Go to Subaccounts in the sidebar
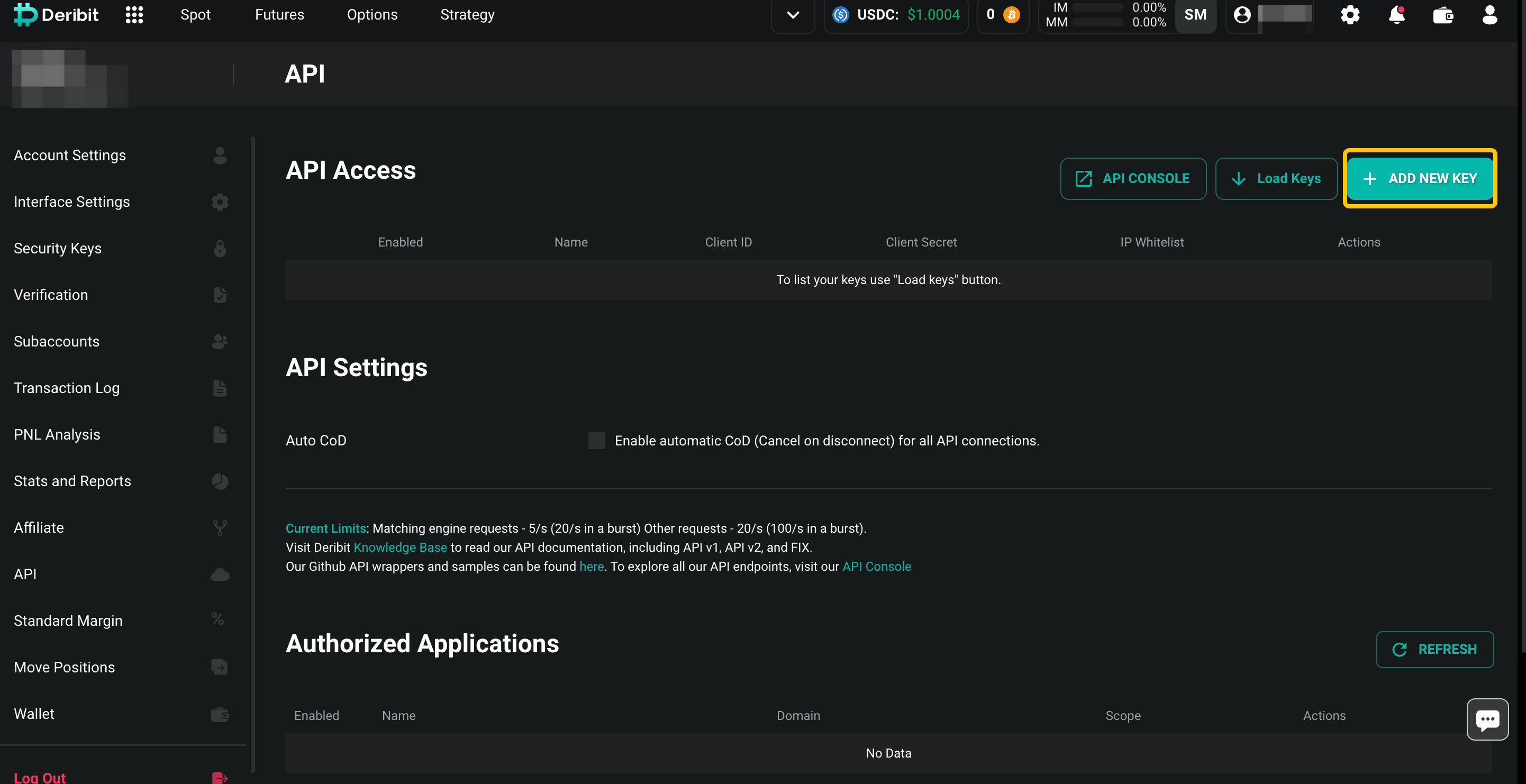Screen dimensions: 1526x784 click(x=57, y=342)
